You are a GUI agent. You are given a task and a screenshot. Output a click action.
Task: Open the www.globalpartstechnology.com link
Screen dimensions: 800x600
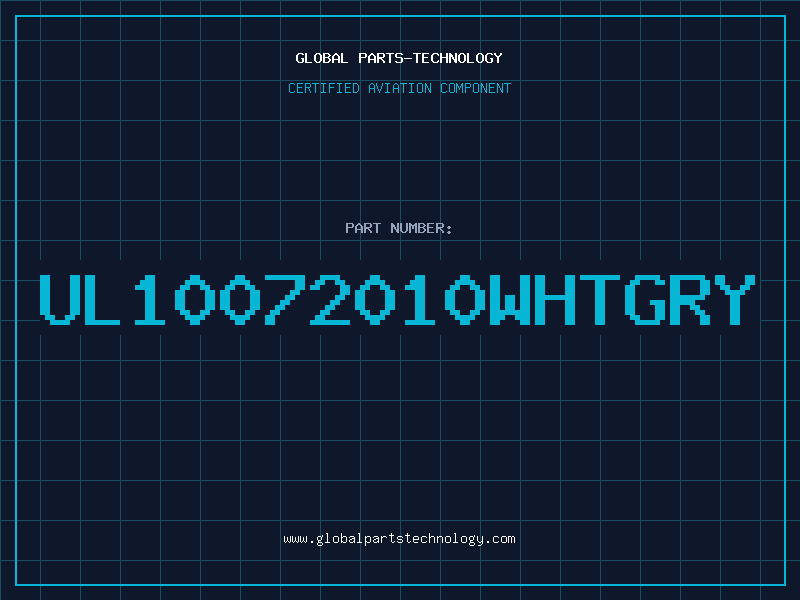tap(399, 539)
